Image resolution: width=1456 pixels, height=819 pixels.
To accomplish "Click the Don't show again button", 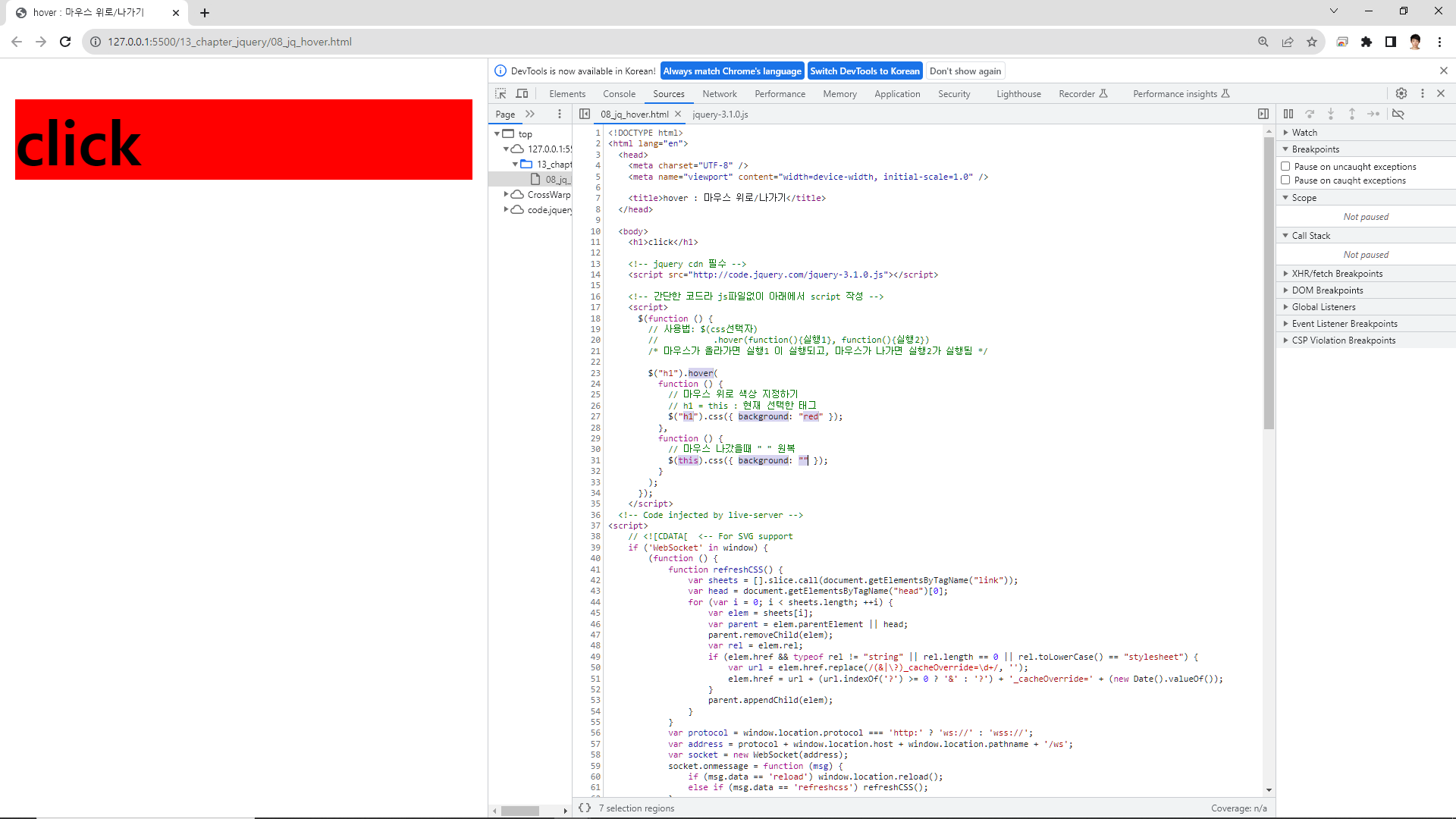I will coord(965,71).
